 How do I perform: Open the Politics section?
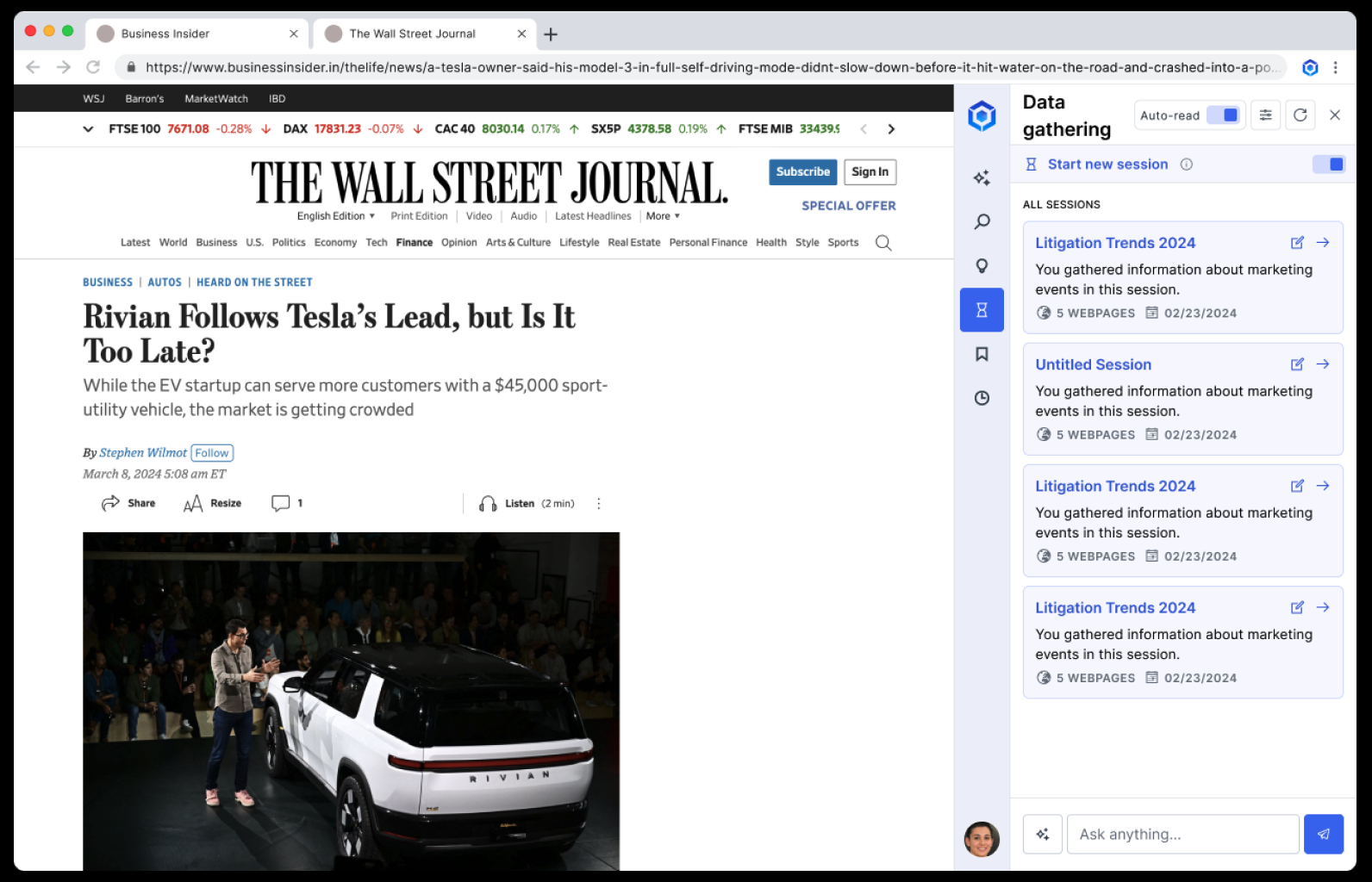pyautogui.click(x=289, y=243)
